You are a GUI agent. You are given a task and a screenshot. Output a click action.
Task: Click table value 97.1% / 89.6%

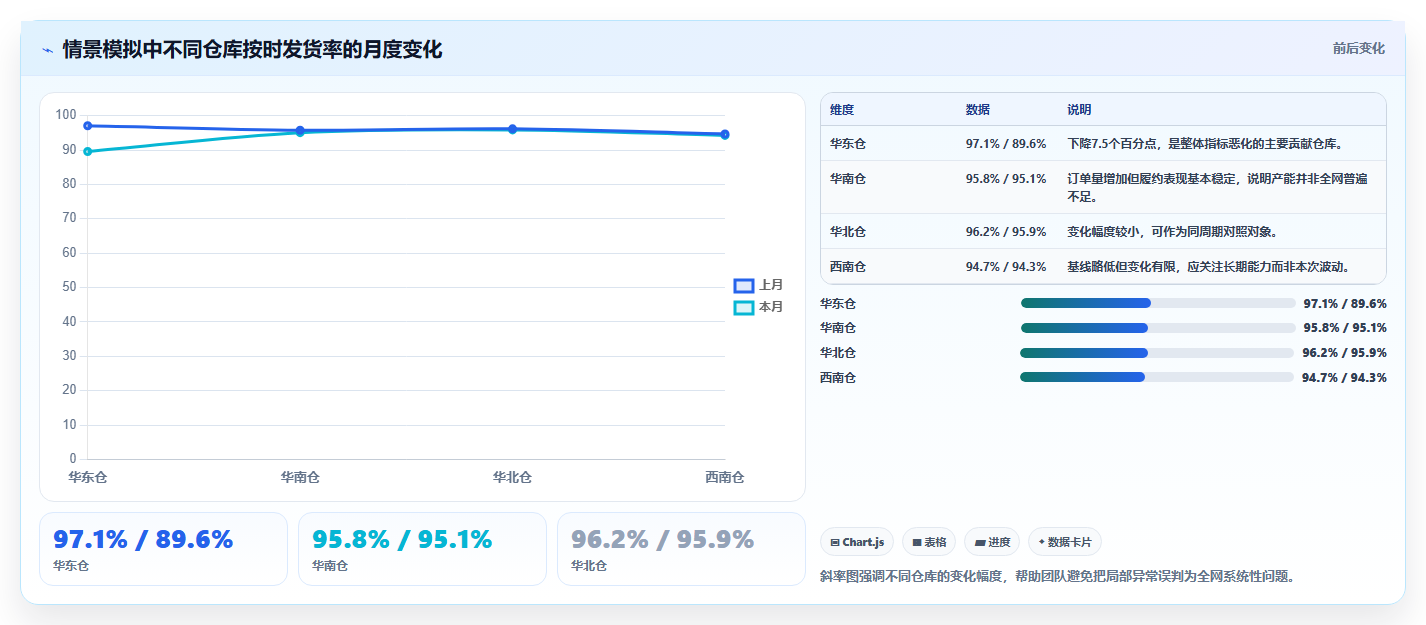1006,144
